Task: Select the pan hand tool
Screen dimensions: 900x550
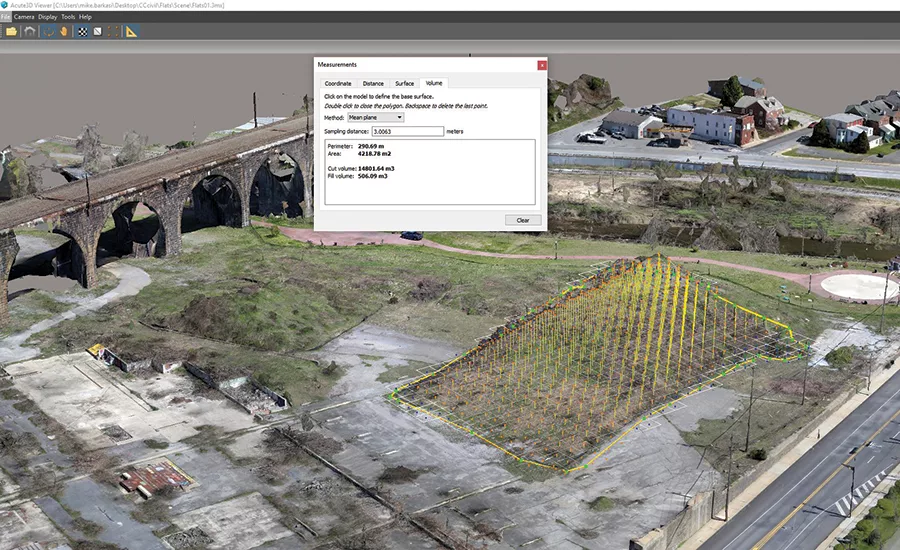Action: [64, 32]
